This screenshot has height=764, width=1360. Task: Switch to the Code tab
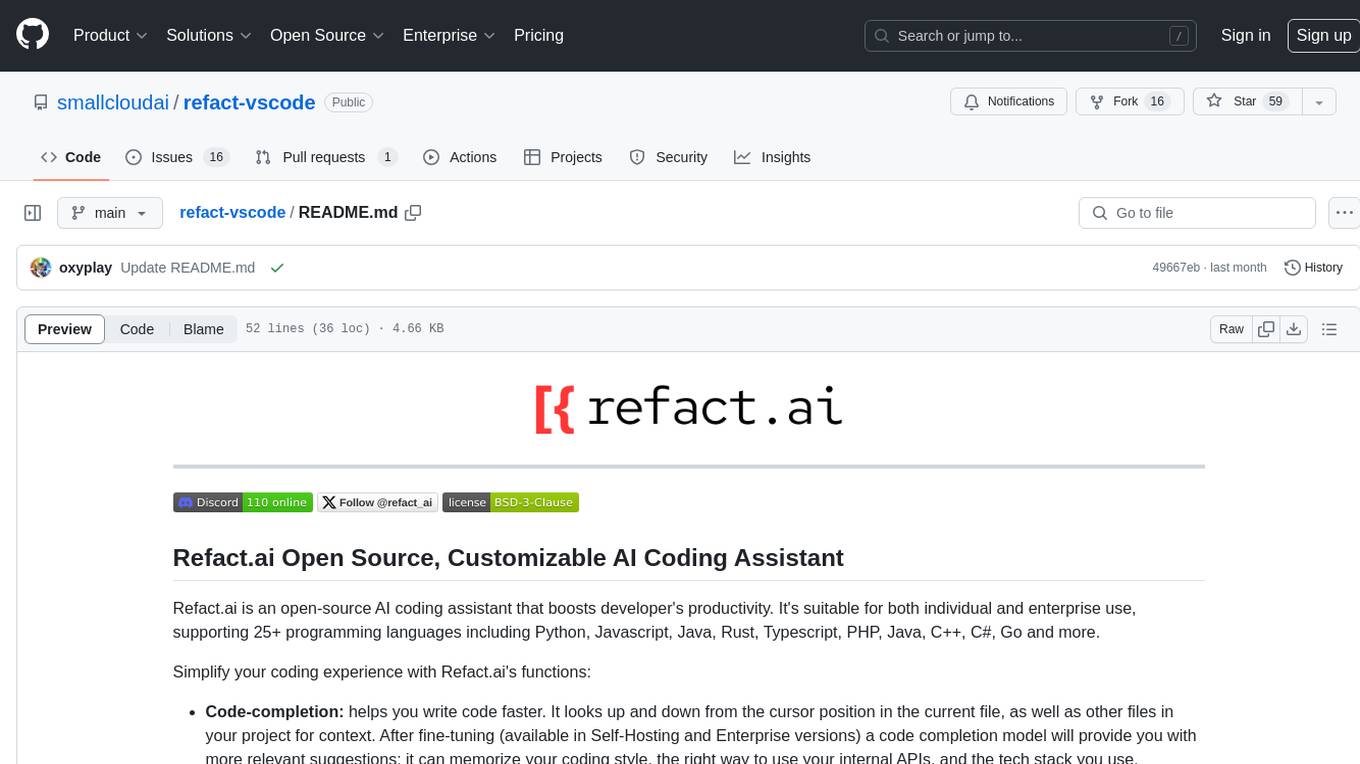point(71,157)
